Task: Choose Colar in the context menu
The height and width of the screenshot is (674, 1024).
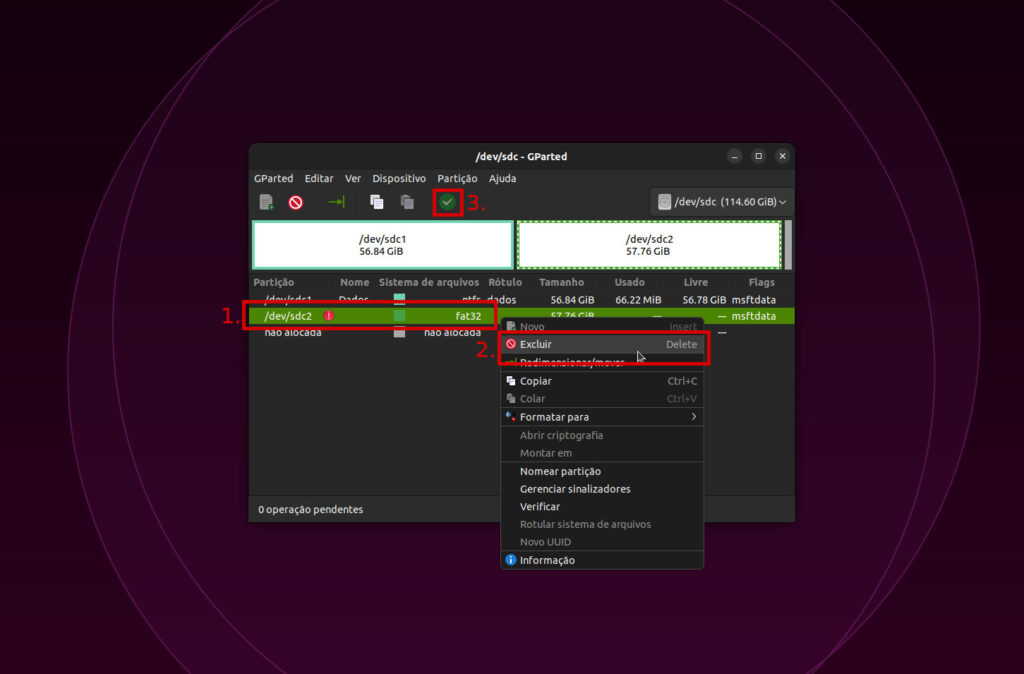Action: [602, 398]
